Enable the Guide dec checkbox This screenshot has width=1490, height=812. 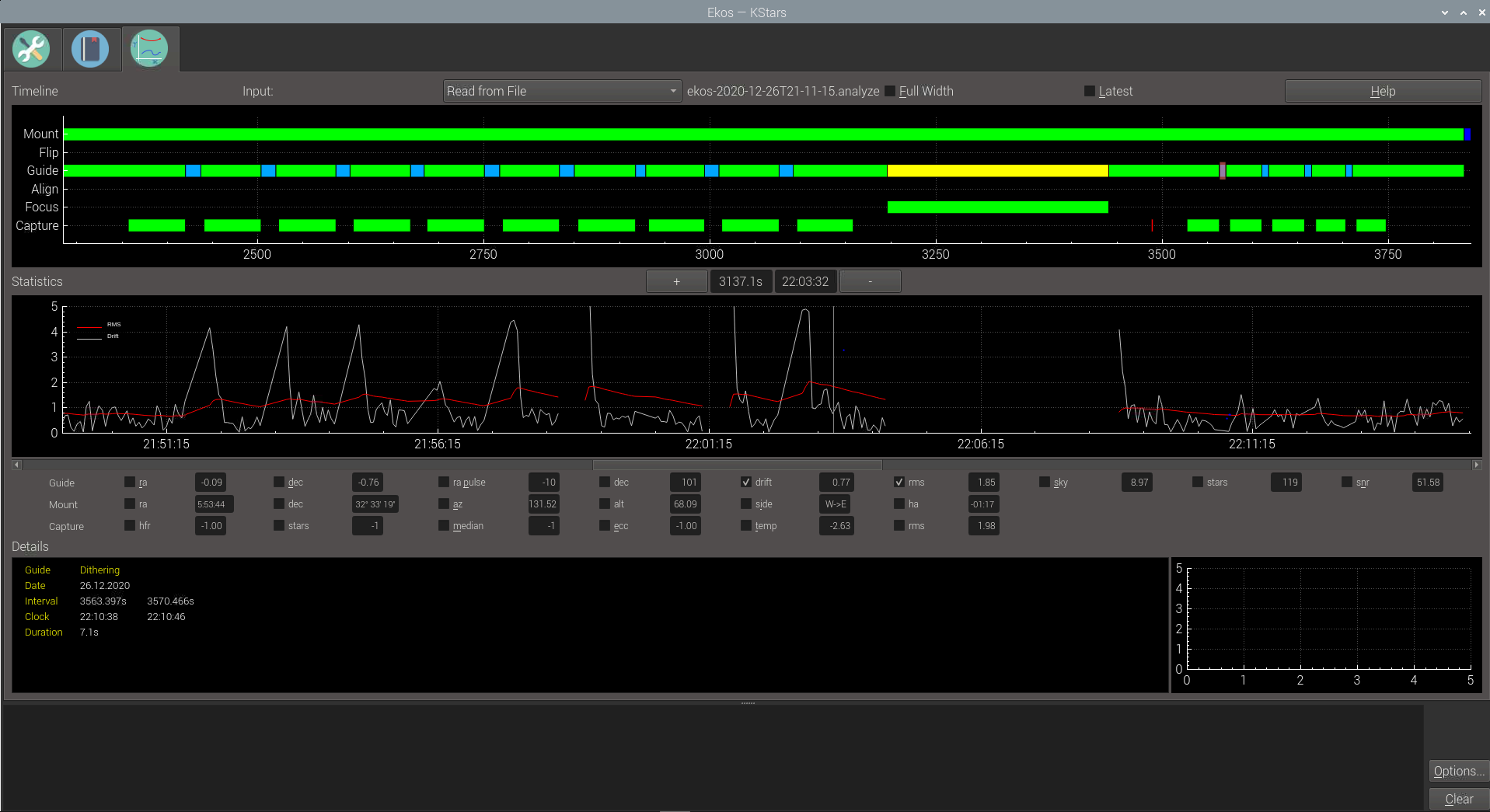[x=279, y=482]
